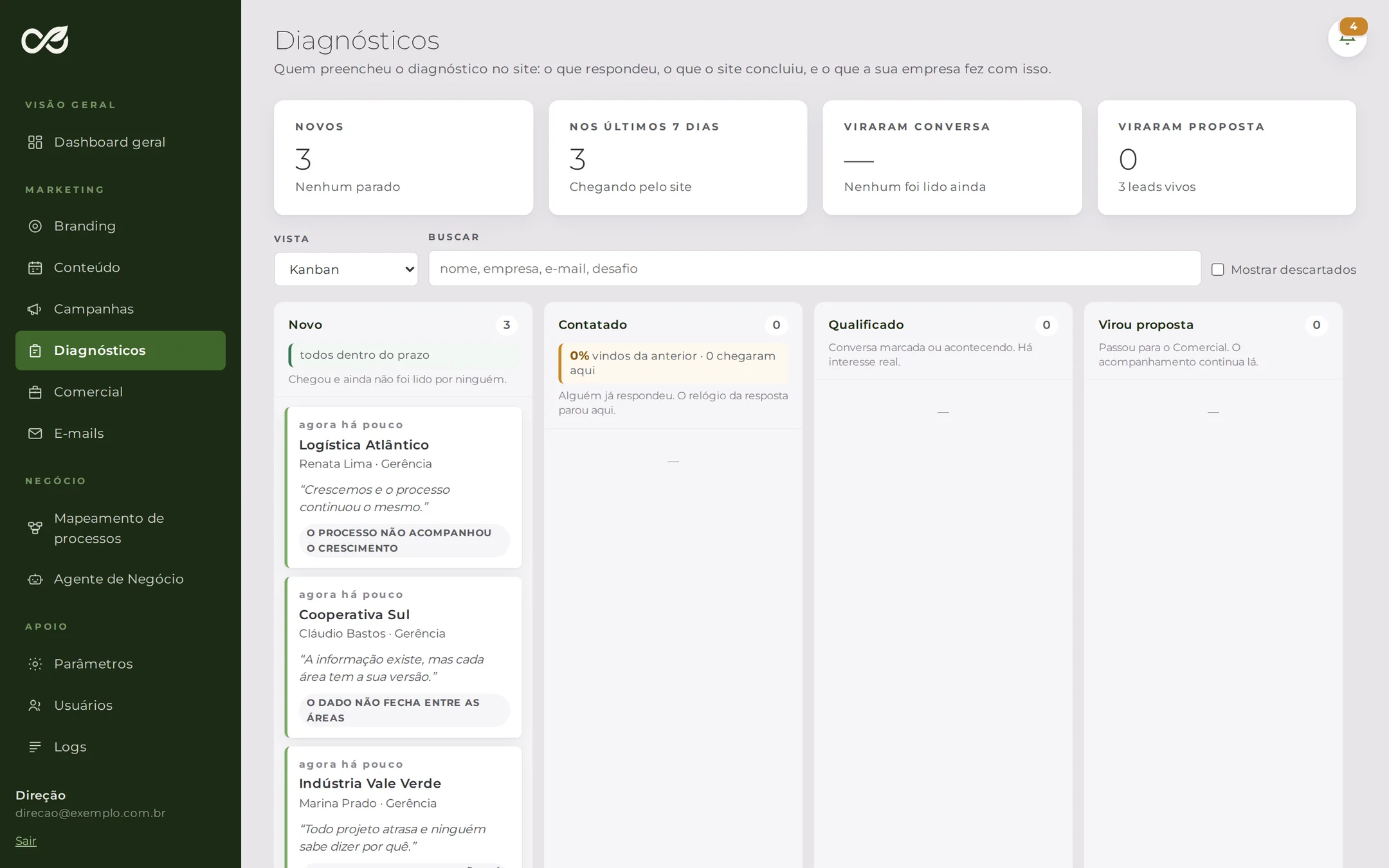Click the Novo column count badge

pos(507,325)
